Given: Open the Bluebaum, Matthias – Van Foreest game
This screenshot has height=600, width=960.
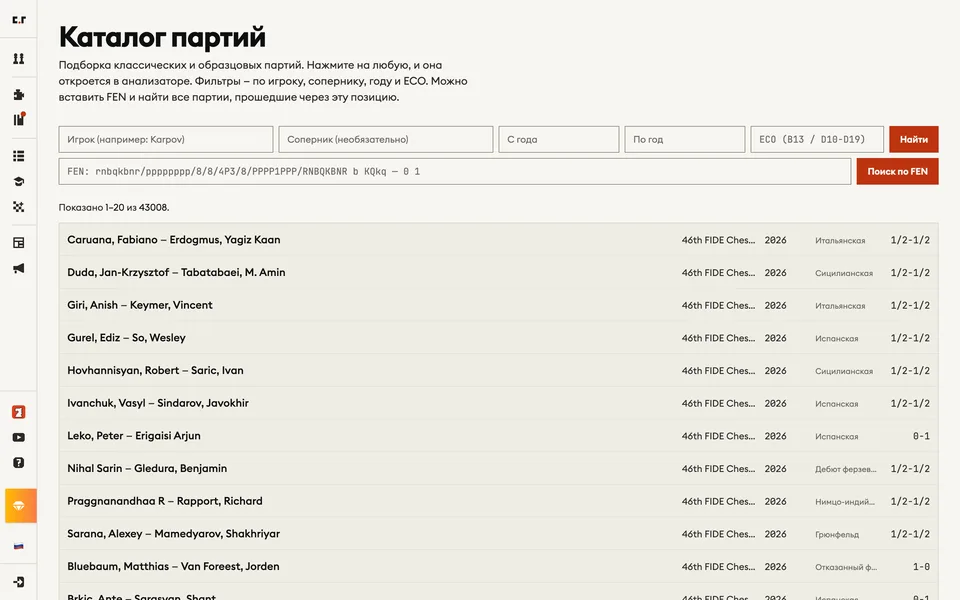Looking at the screenshot, I should click(x=498, y=566).
